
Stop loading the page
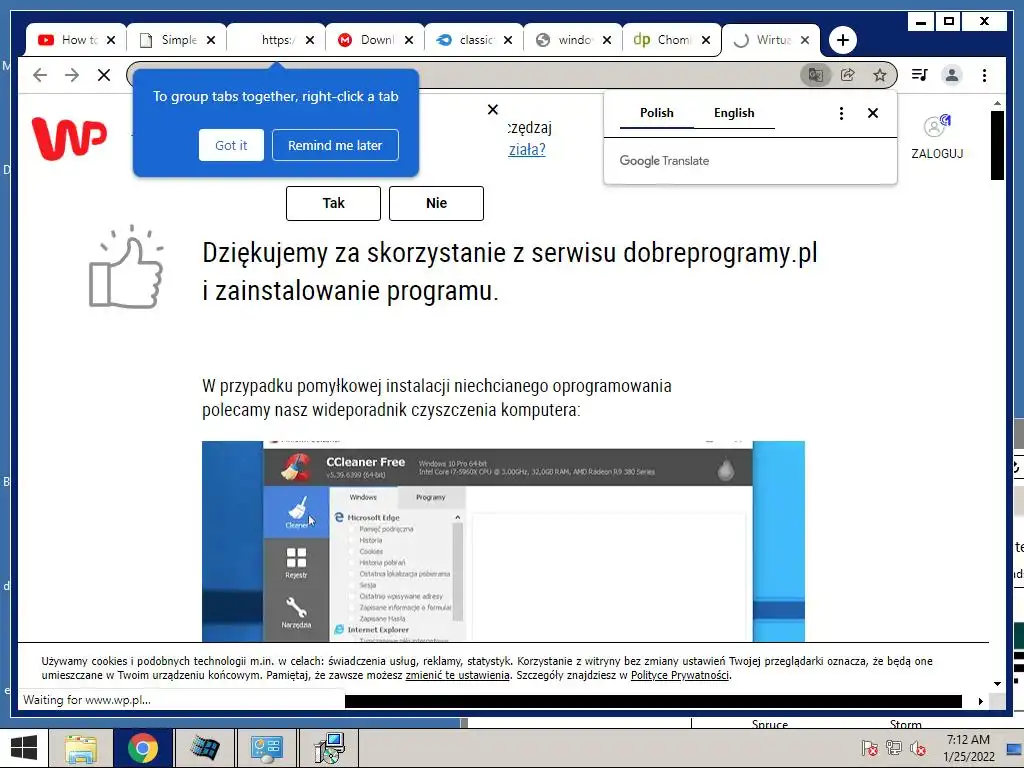(104, 75)
